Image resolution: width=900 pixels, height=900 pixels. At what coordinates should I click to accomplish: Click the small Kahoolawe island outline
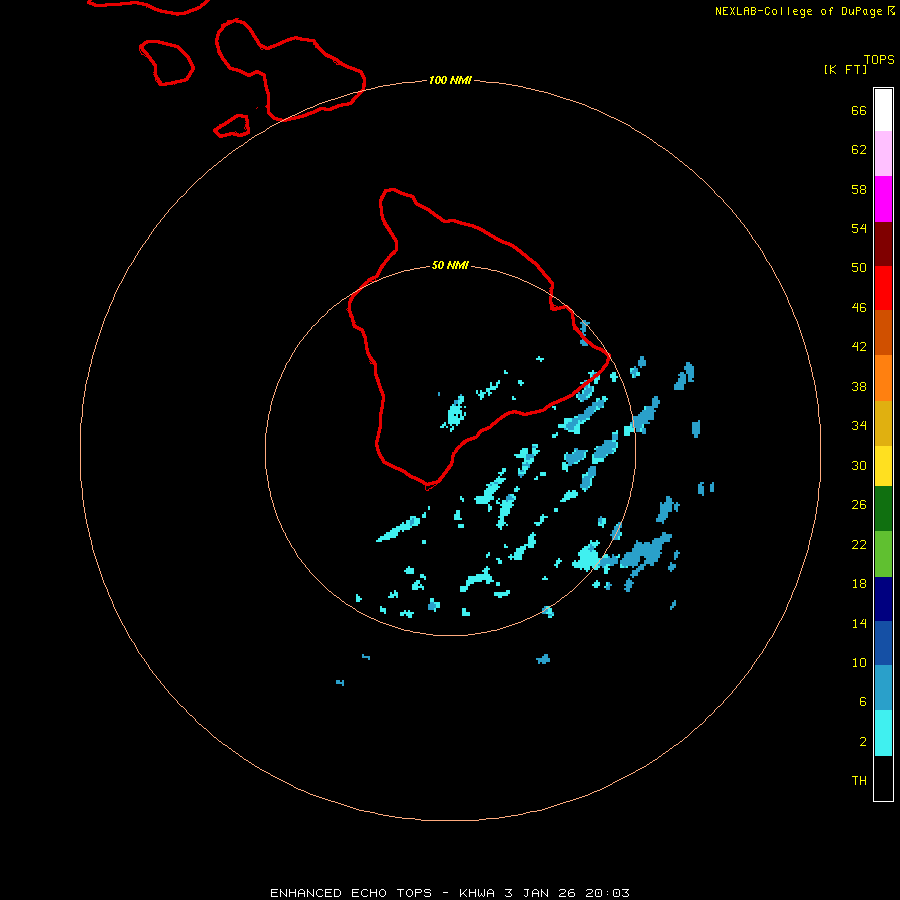pos(232,126)
